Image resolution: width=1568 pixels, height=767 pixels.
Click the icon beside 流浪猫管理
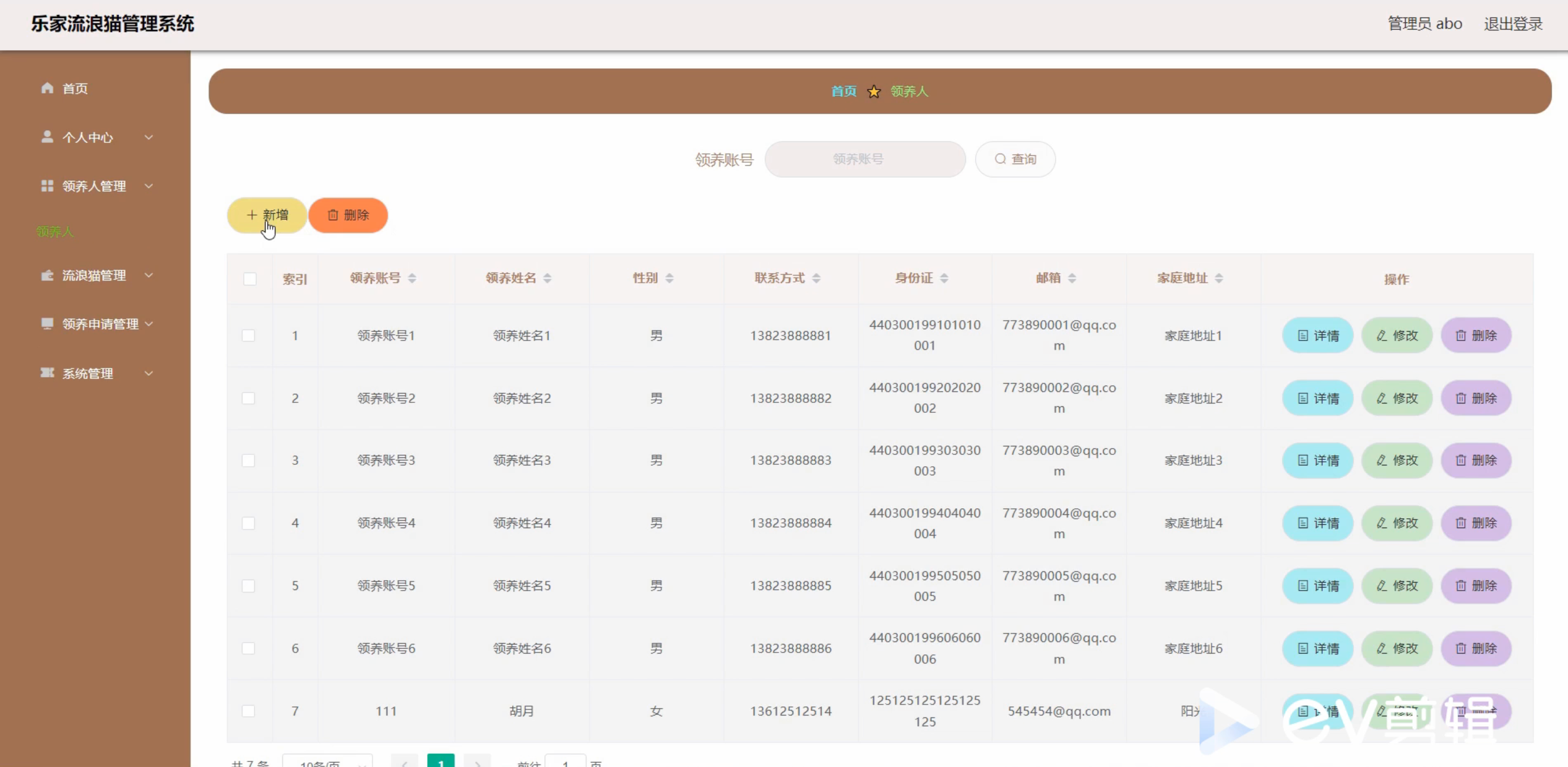tap(47, 275)
